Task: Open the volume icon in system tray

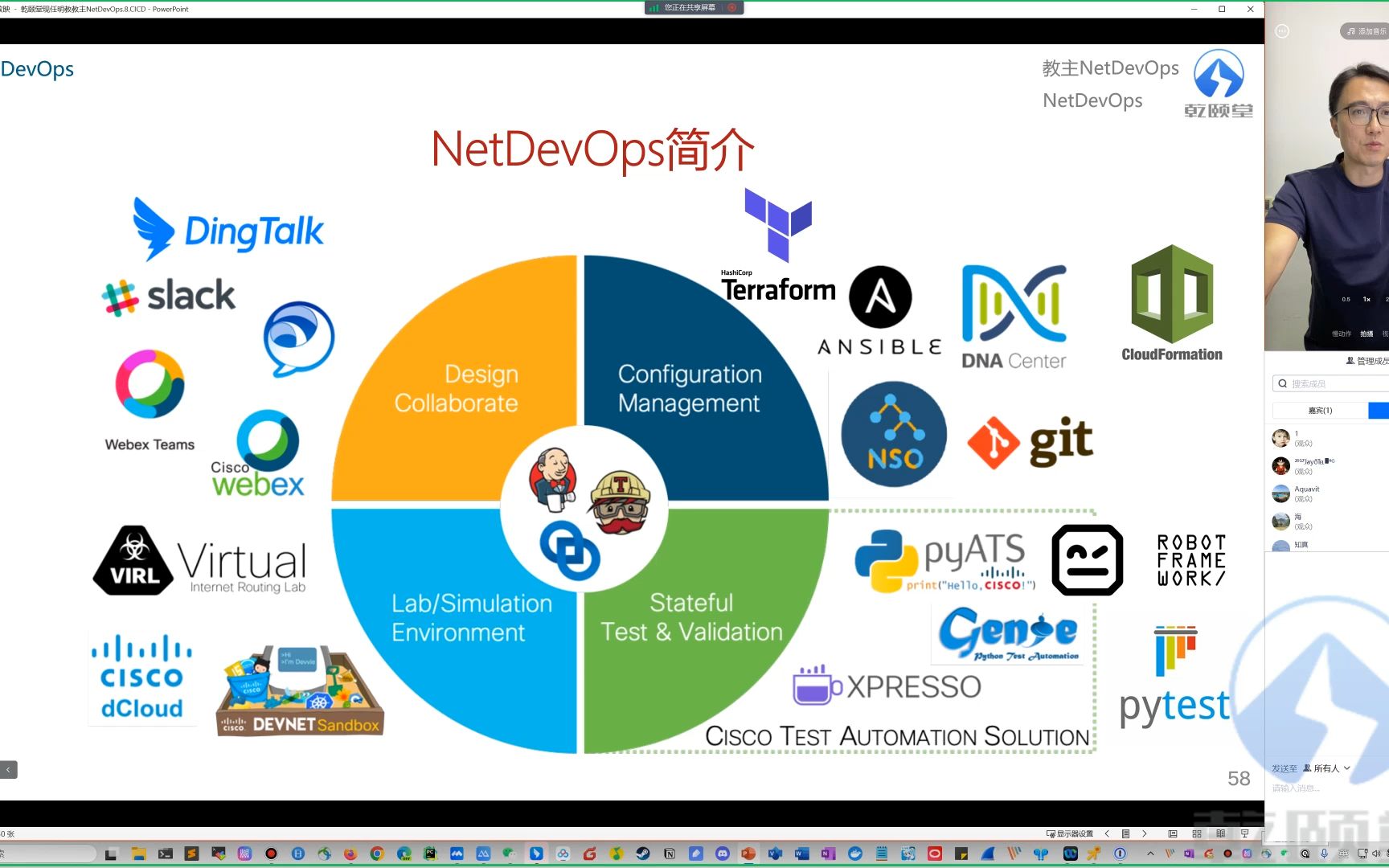Action: (1376, 854)
